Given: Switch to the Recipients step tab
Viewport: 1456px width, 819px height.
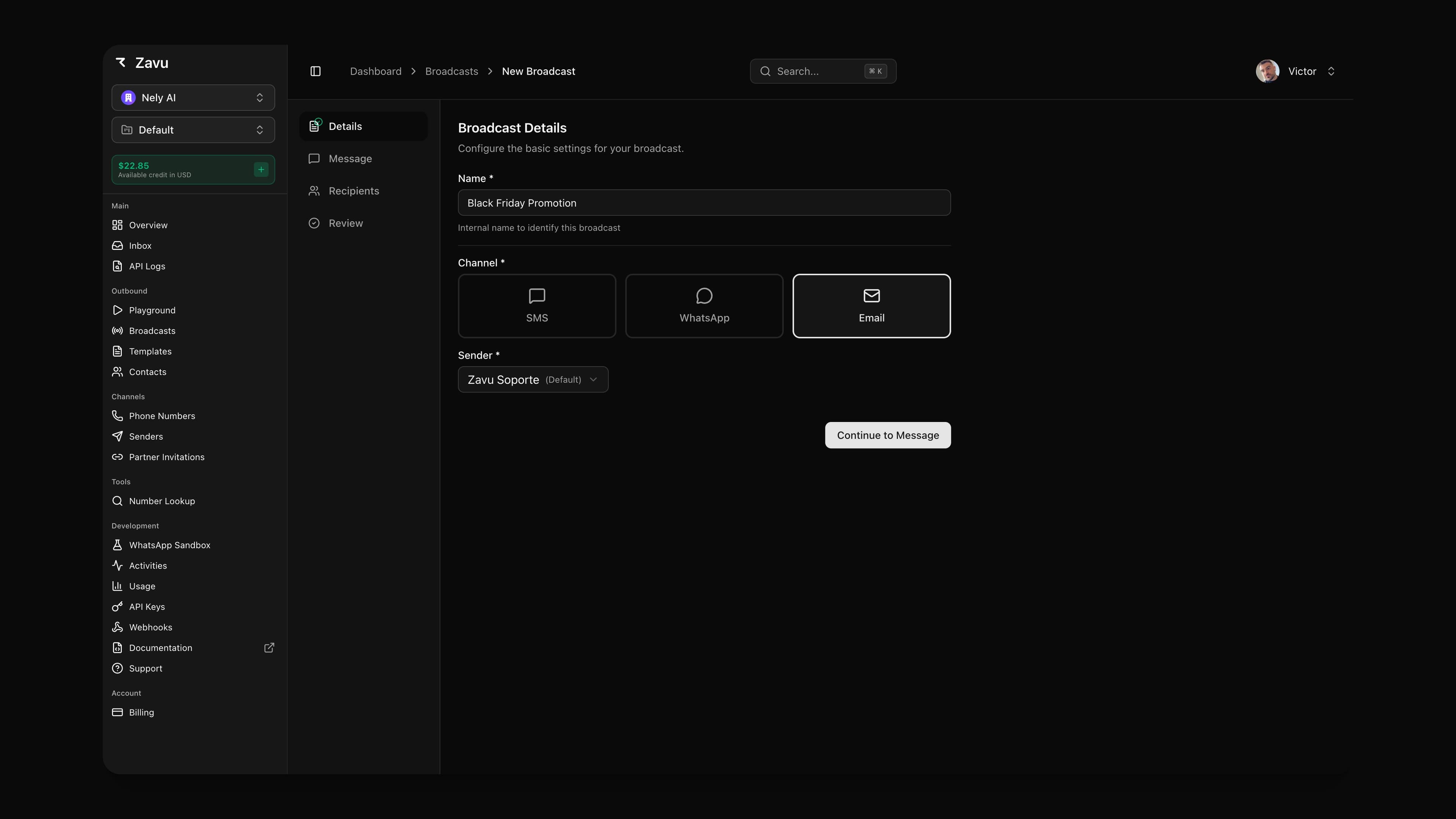Looking at the screenshot, I should [x=353, y=191].
